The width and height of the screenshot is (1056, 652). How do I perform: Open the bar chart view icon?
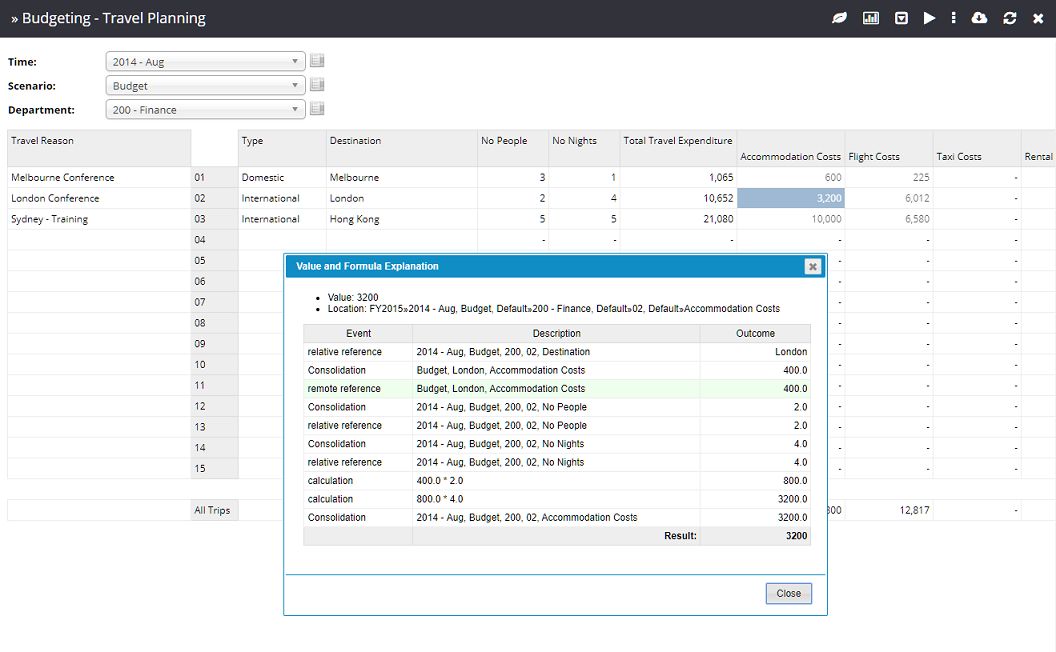point(871,18)
